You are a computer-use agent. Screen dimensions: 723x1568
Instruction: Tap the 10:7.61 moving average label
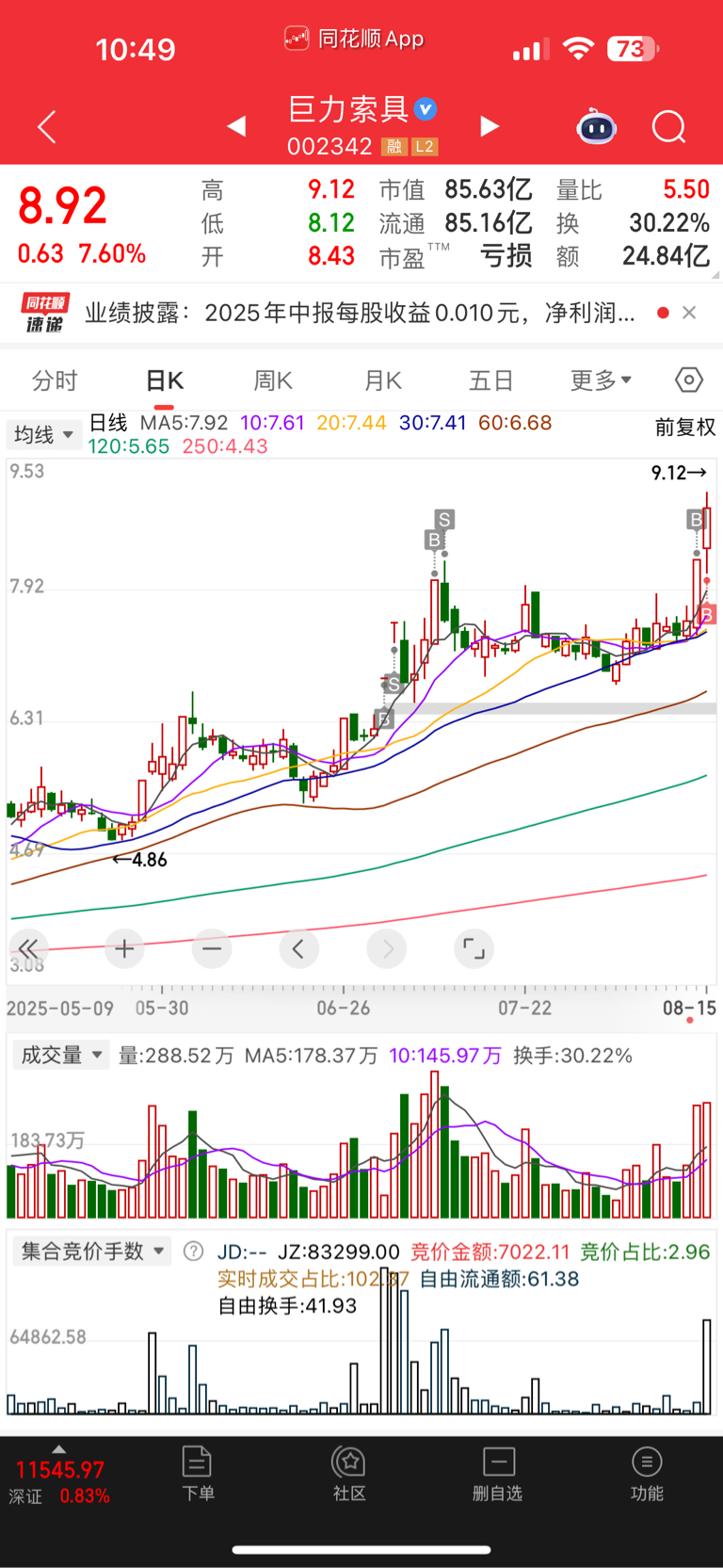coord(273,423)
